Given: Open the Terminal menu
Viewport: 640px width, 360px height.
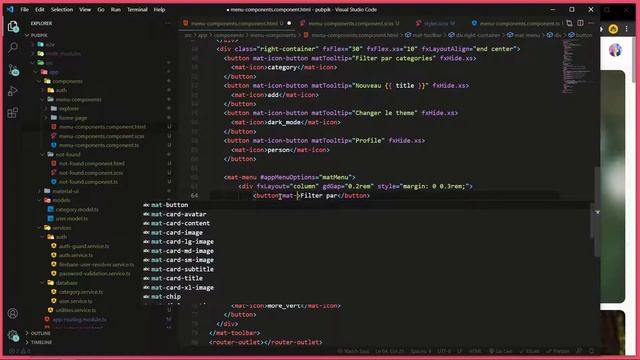Looking at the screenshot, I should [137, 9].
